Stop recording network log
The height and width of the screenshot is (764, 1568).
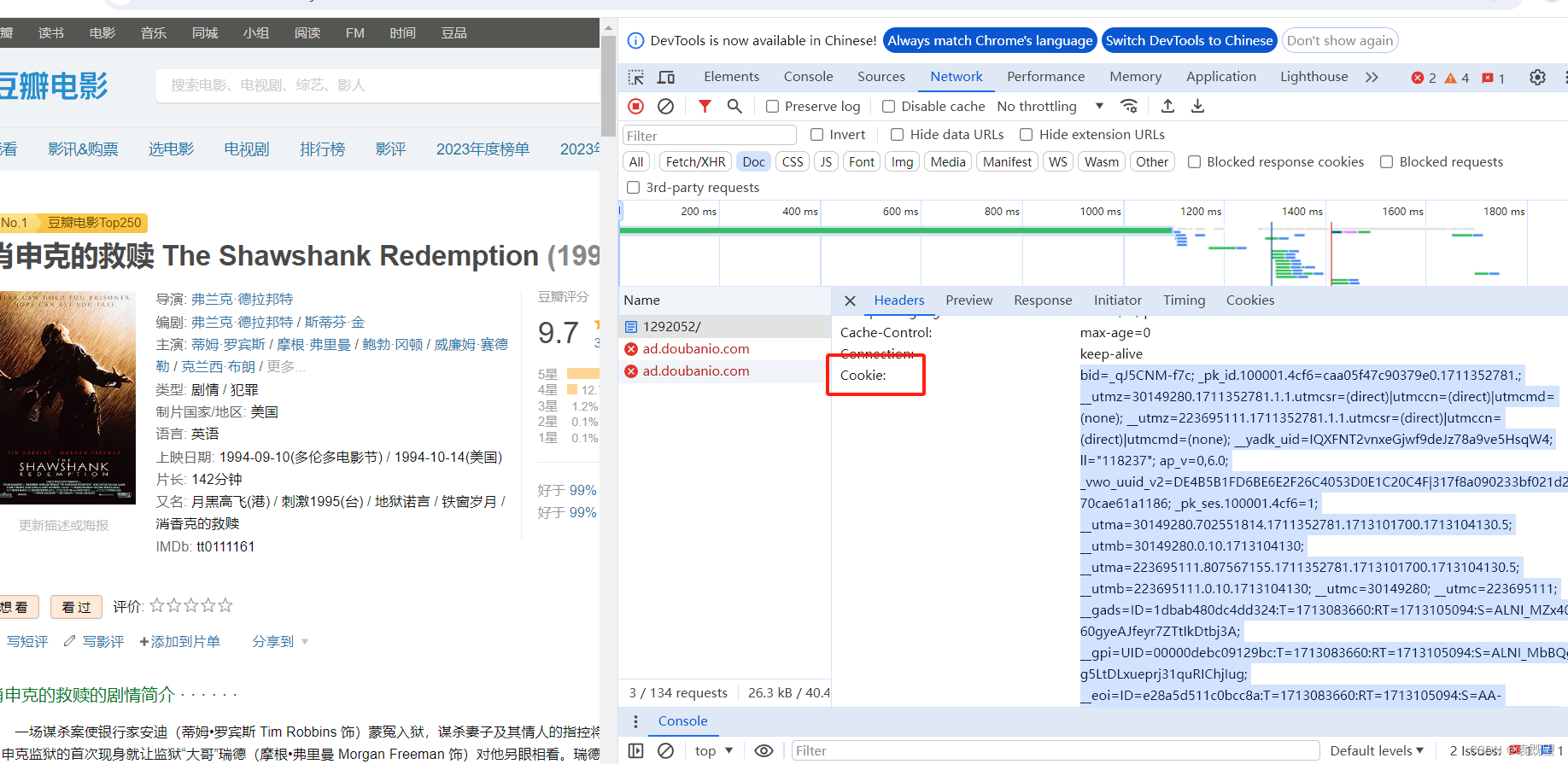point(636,106)
